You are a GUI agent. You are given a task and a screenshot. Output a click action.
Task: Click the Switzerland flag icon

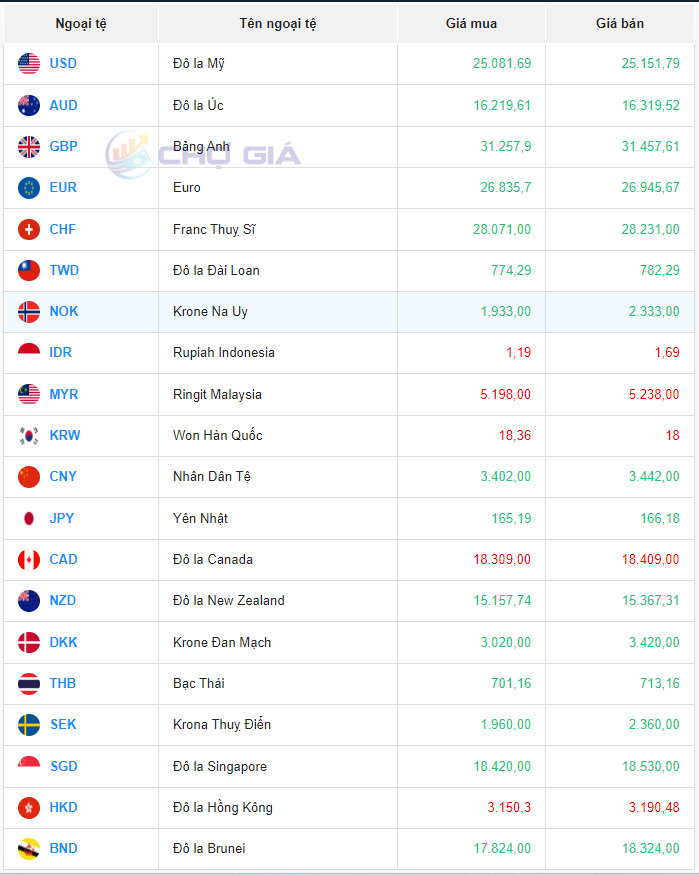[x=29, y=229]
